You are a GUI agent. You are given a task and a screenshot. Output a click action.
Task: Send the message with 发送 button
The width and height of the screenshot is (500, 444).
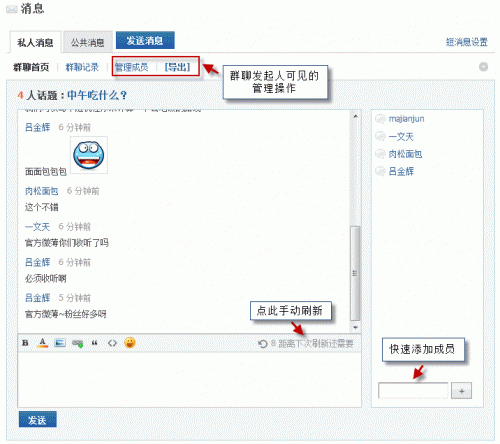pos(37,420)
